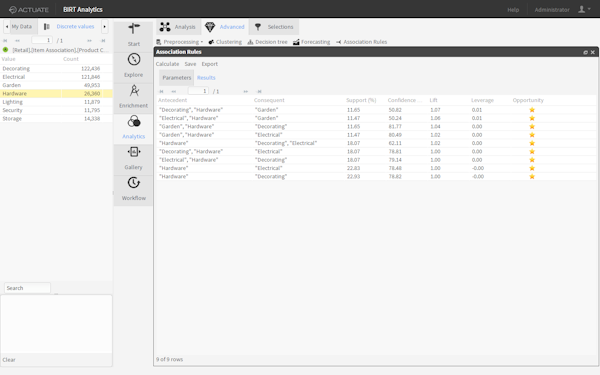Click Calculate in Association Rules
Screen dimensions: 600x375
click(167, 64)
